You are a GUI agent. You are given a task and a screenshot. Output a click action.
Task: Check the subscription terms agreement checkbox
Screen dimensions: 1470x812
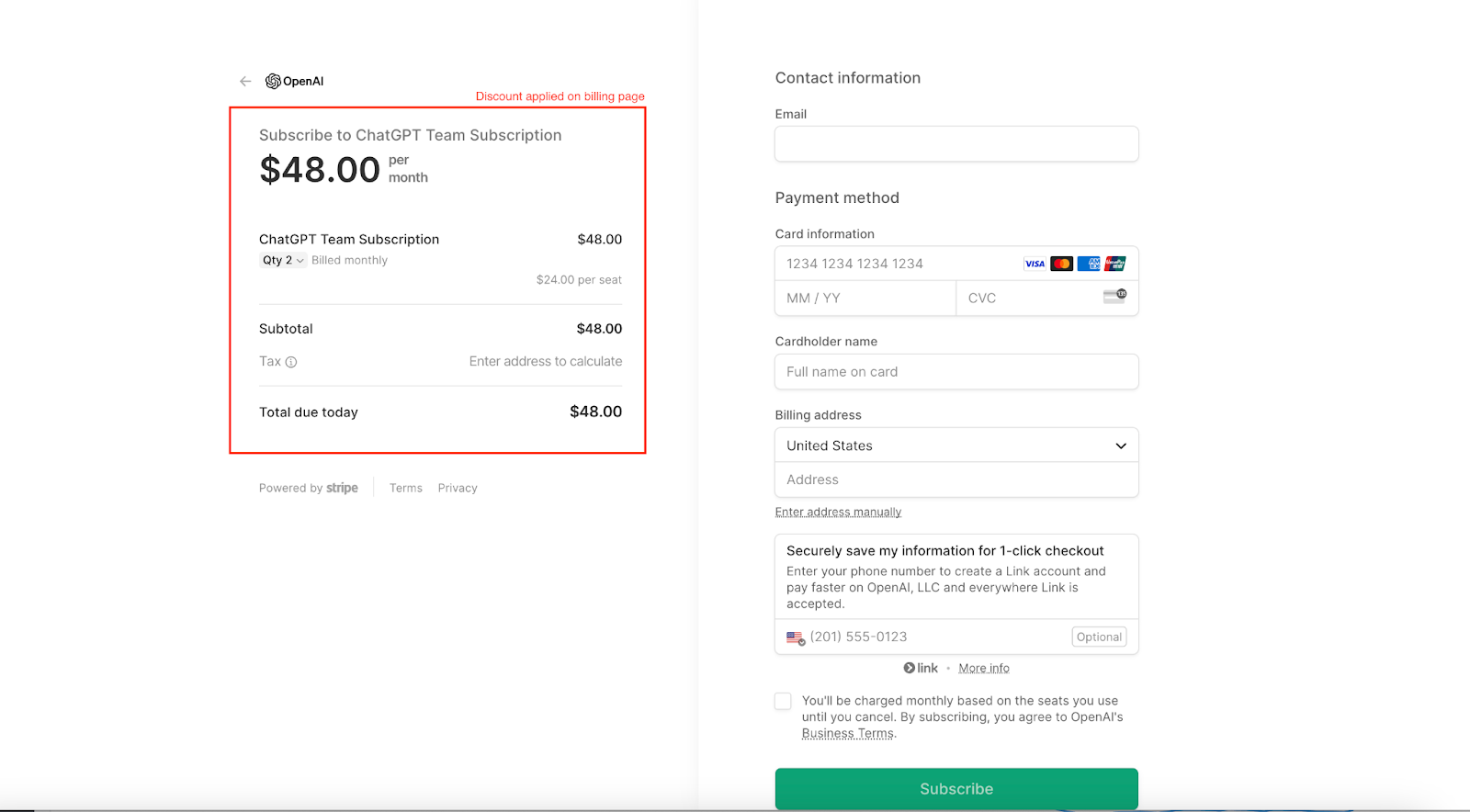783,702
